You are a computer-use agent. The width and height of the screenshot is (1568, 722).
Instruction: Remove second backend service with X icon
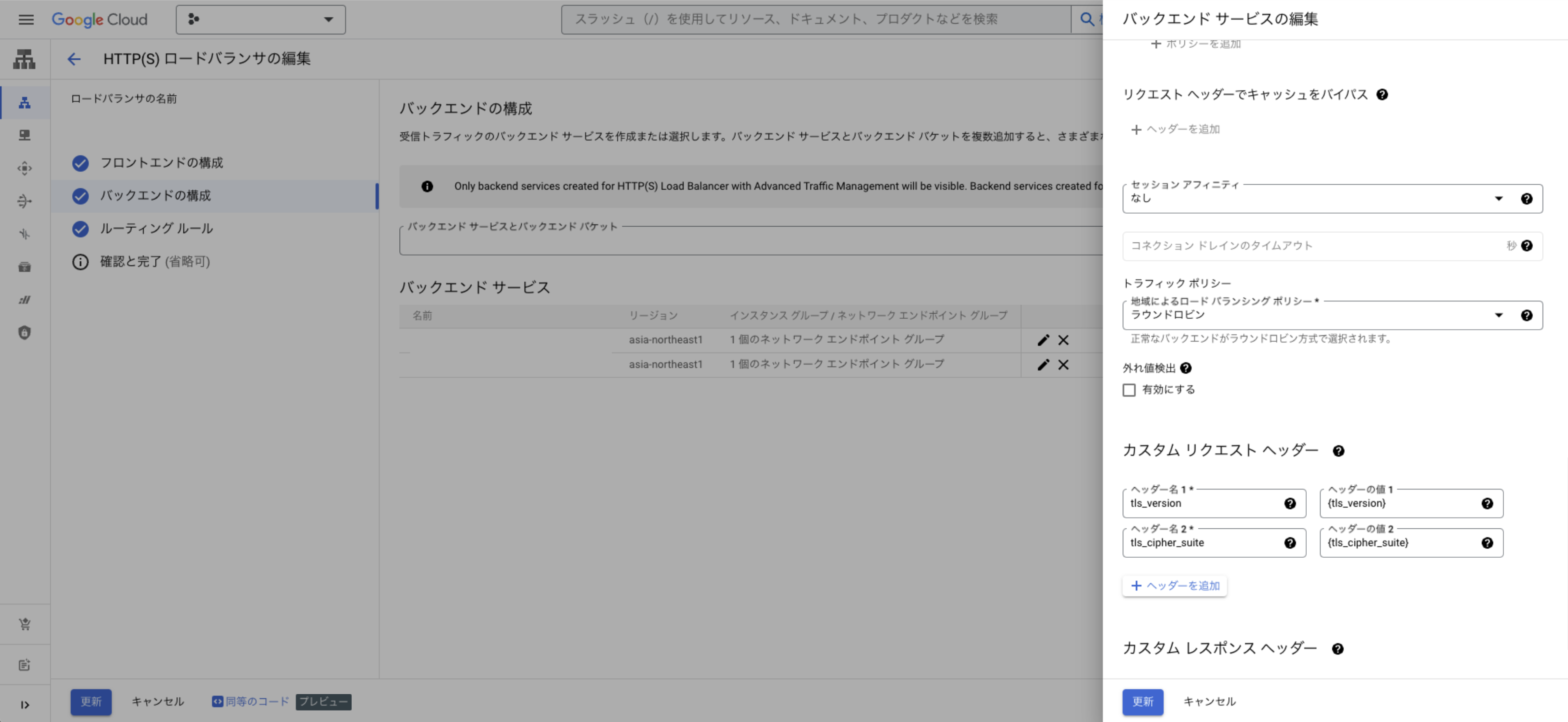click(1063, 365)
